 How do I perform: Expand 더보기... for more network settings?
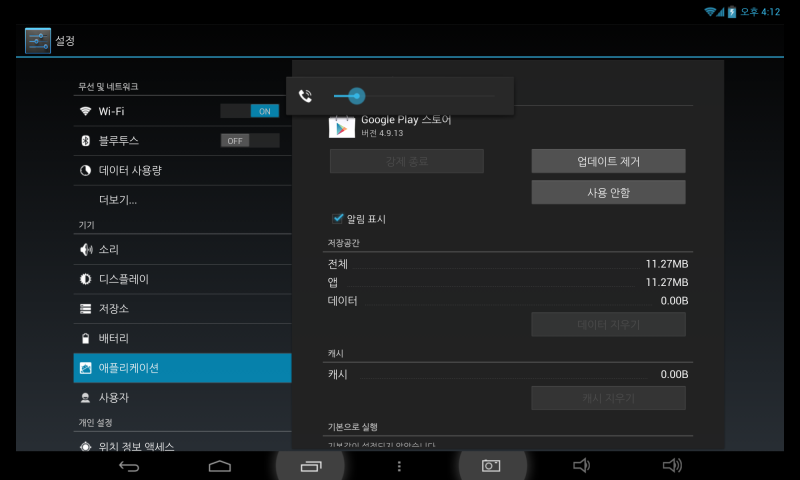[118, 200]
